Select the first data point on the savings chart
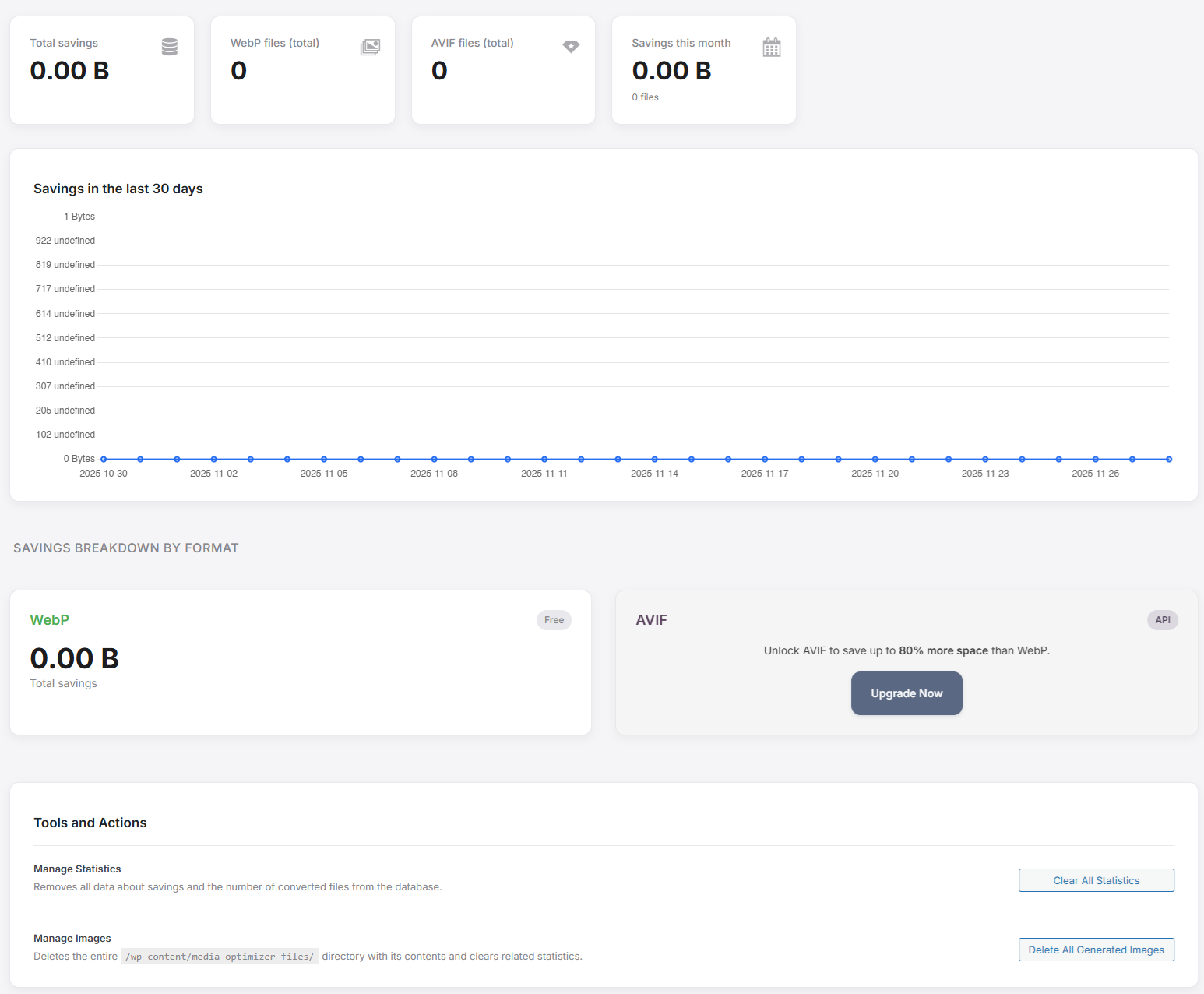This screenshot has height=994, width=1204. (x=104, y=459)
